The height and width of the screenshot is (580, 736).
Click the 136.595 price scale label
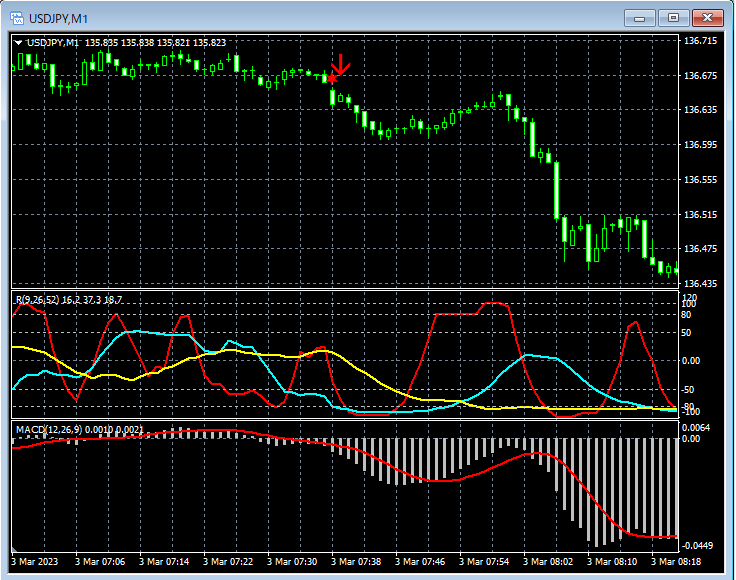(700, 145)
